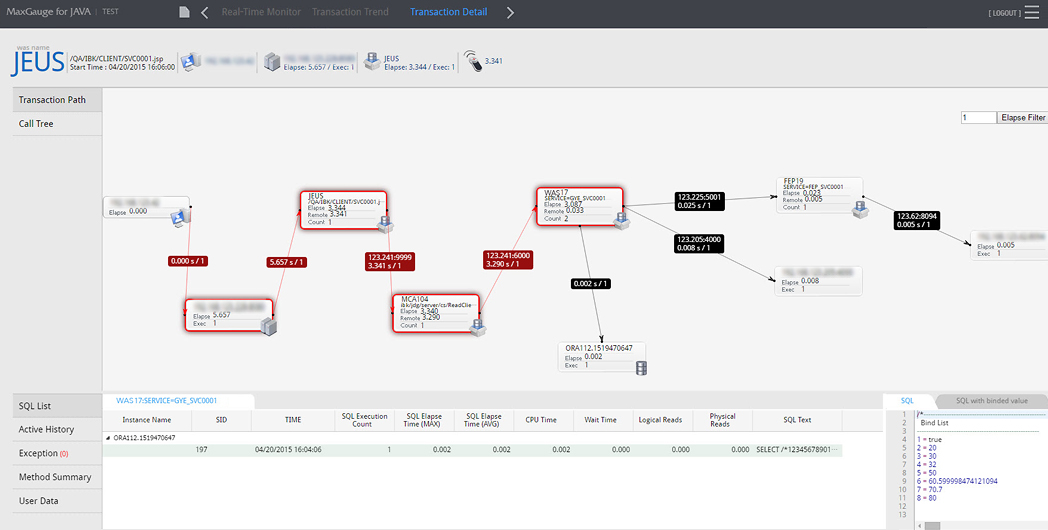Switch to the SQL tab in the right pane
Image resolution: width=1048 pixels, height=530 pixels.
coord(907,401)
